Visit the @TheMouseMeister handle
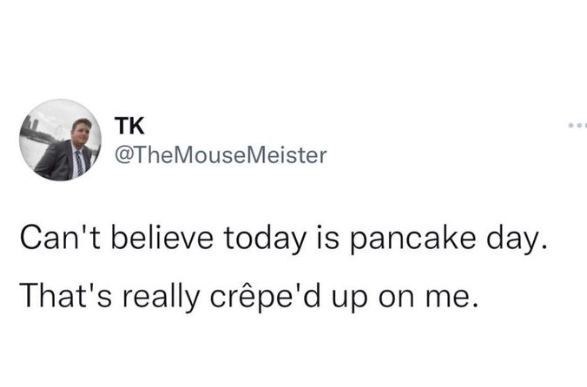Viewport: 587px width, 387px height. [221, 155]
